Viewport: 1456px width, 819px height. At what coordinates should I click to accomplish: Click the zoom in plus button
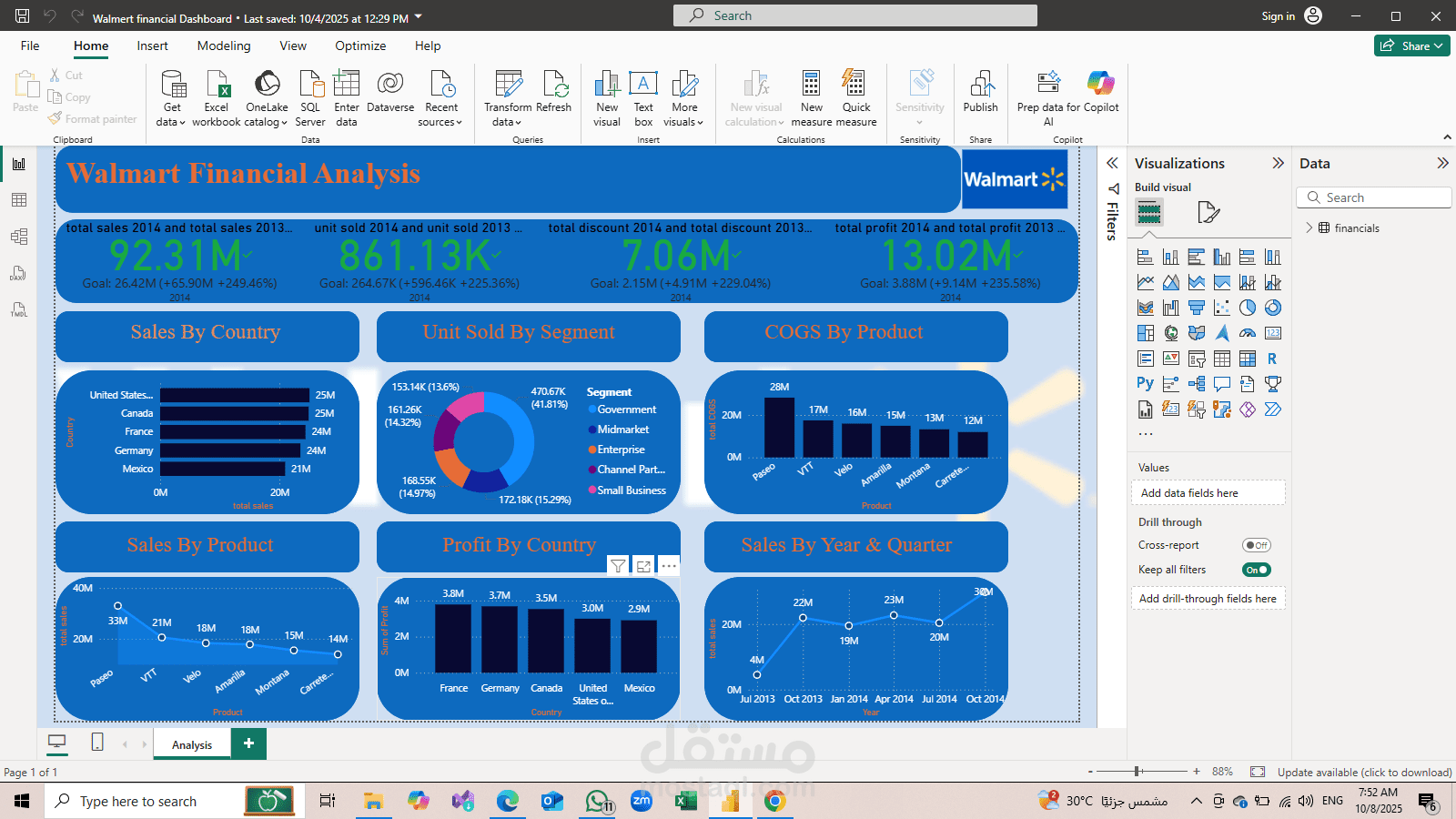(1197, 772)
